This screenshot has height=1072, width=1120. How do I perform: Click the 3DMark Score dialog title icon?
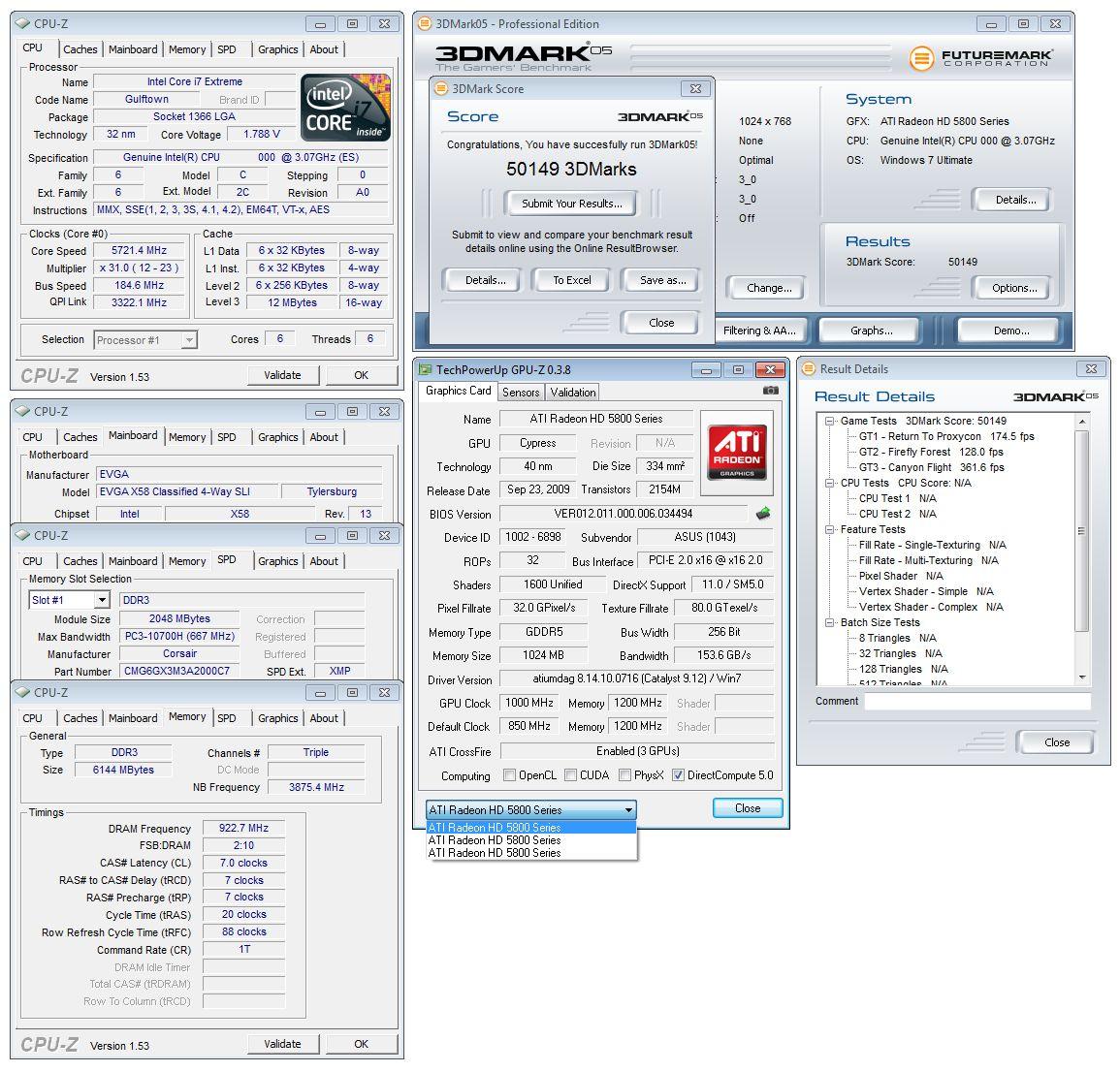(x=441, y=88)
